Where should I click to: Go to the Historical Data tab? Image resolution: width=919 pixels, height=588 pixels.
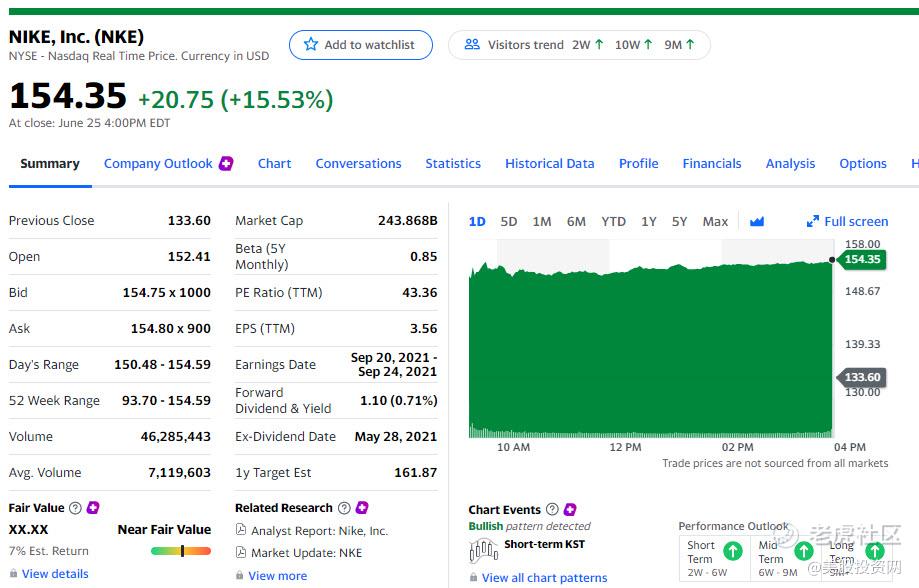click(x=549, y=163)
